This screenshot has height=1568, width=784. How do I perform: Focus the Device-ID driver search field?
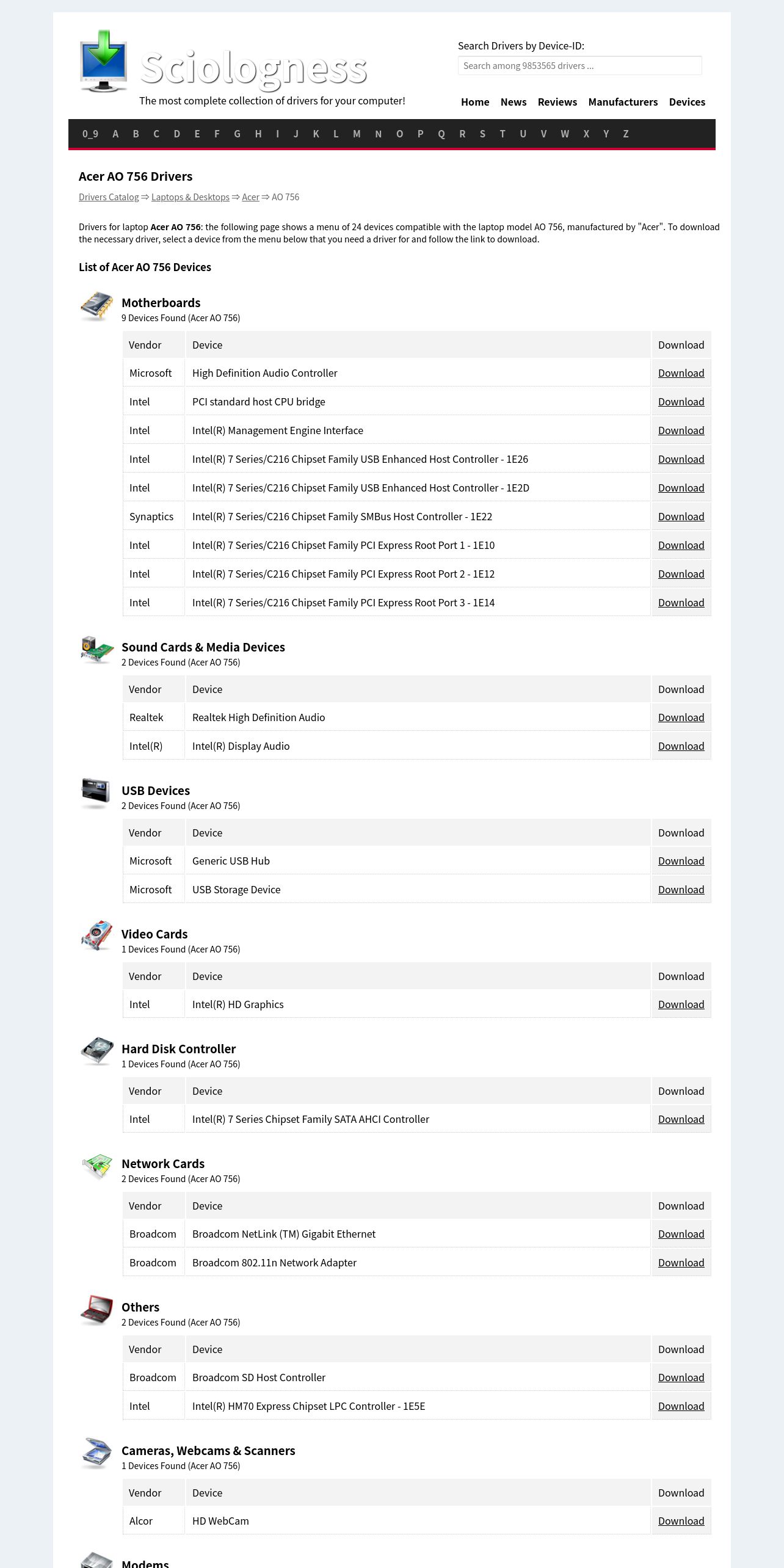(x=579, y=66)
